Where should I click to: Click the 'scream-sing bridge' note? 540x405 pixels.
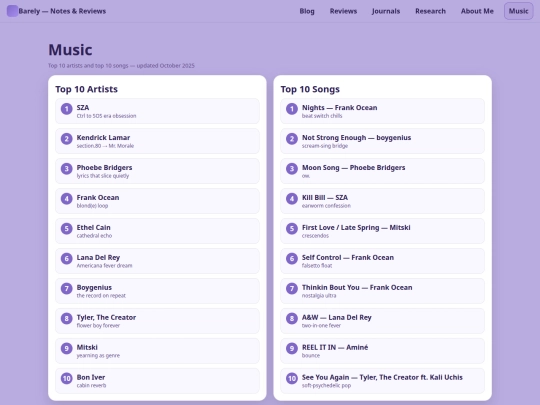tap(325, 146)
